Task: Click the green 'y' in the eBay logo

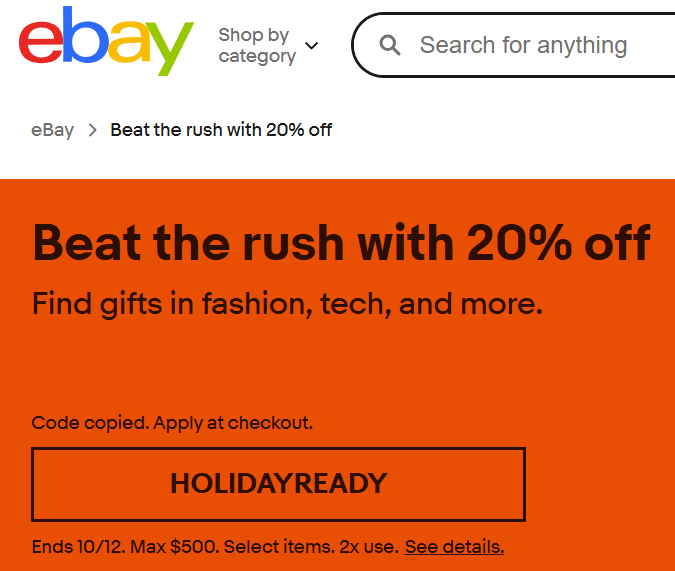Action: [168, 48]
